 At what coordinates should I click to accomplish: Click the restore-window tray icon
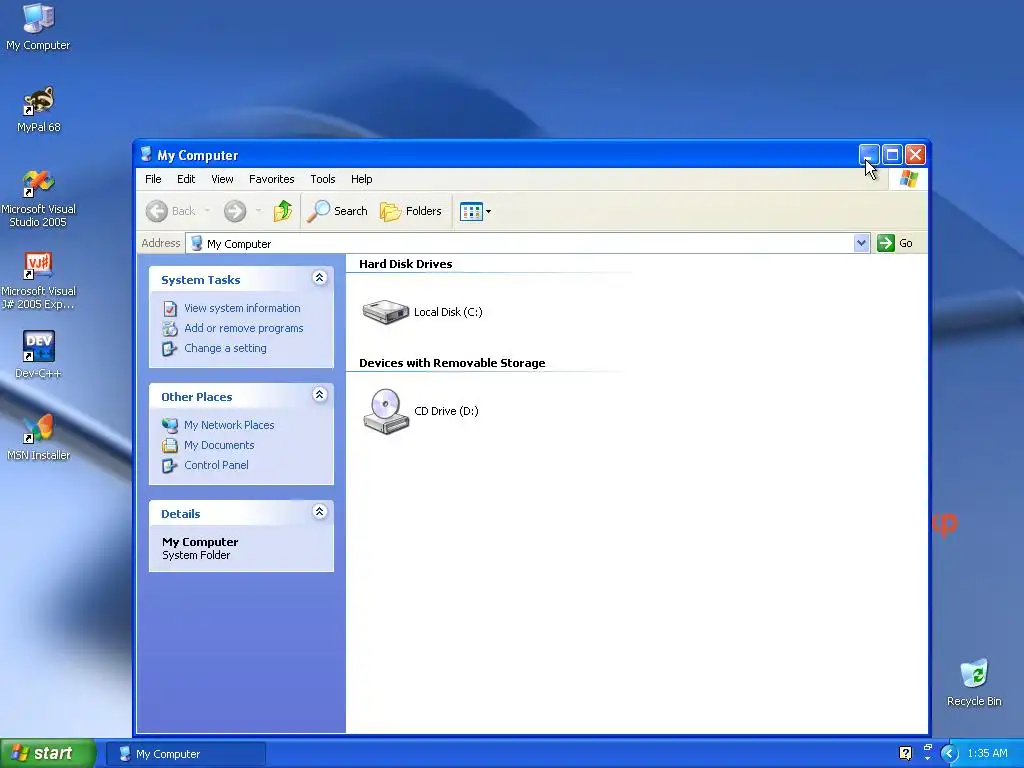(x=928, y=747)
